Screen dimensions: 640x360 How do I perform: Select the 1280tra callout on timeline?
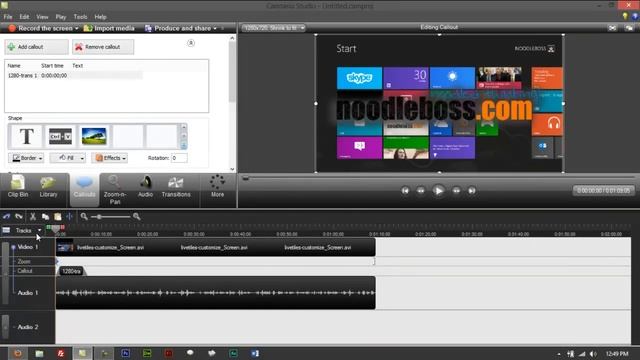[71, 271]
